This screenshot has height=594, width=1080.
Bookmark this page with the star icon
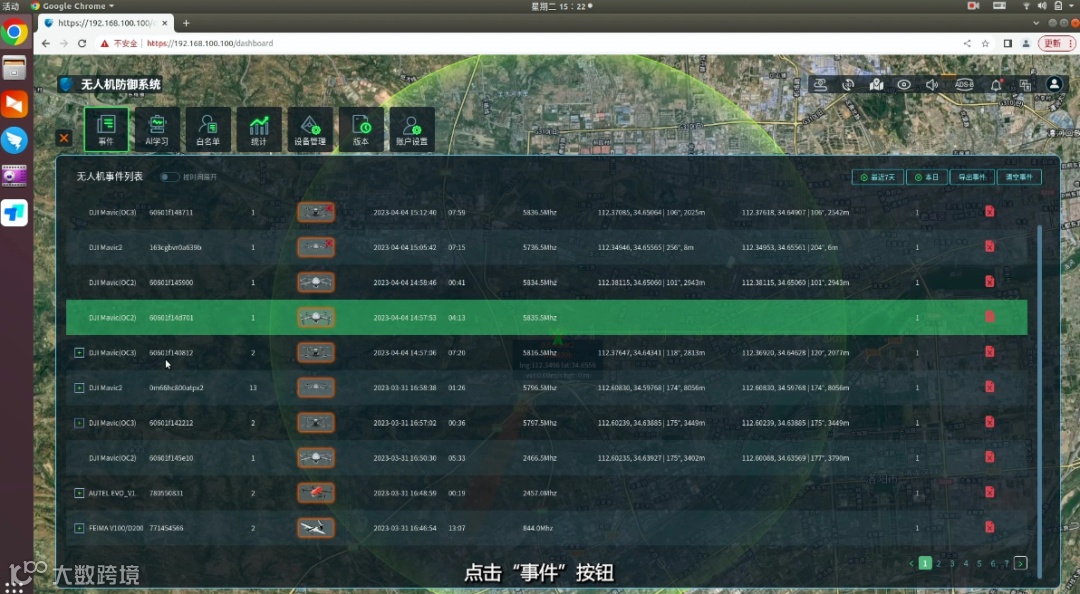click(986, 43)
